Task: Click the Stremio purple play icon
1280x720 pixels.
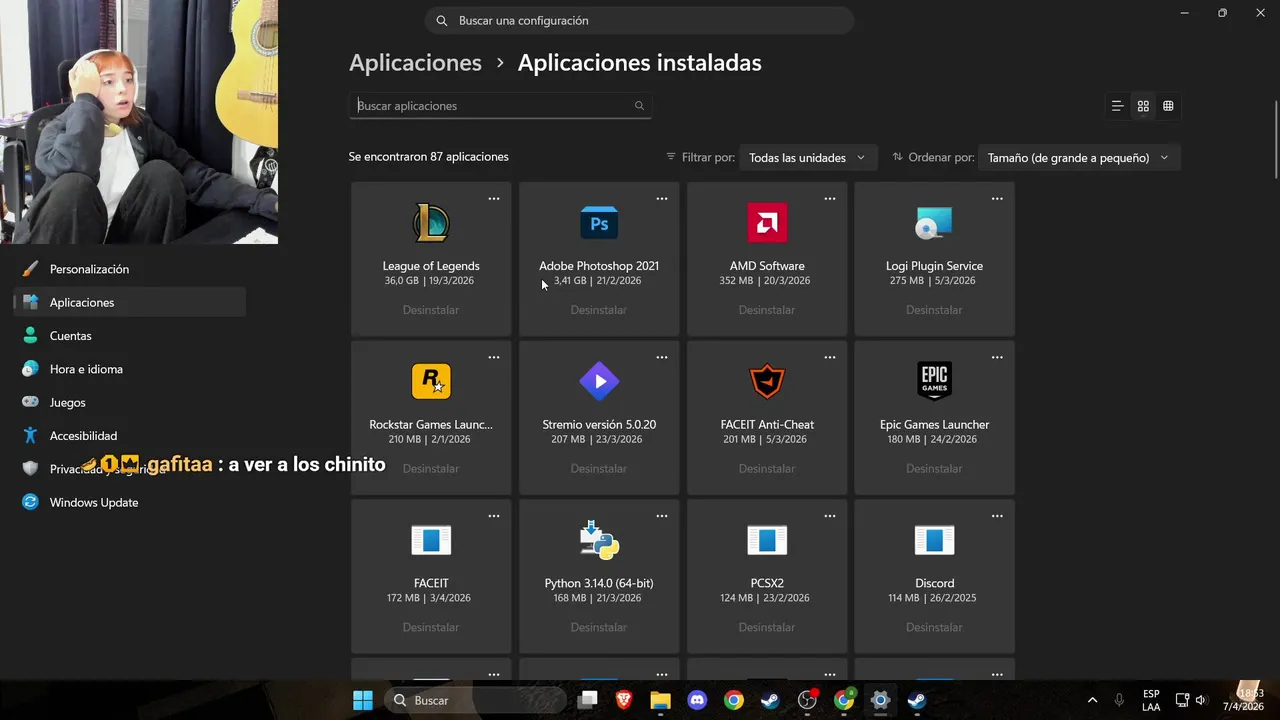Action: 599,381
